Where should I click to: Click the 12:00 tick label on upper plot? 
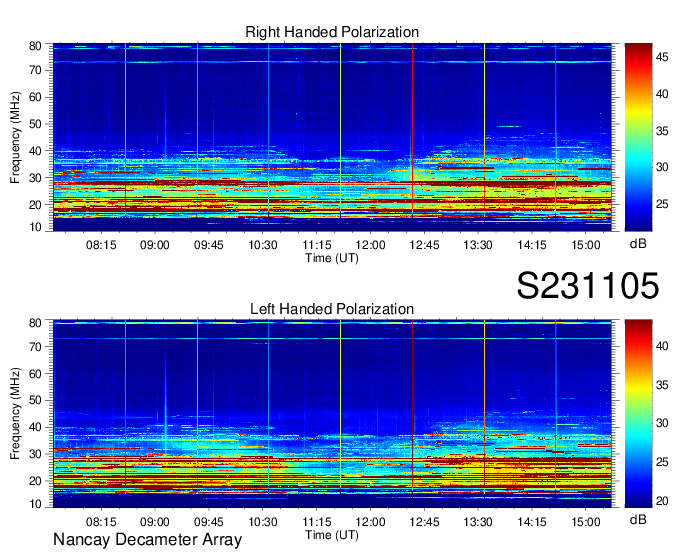(370, 245)
